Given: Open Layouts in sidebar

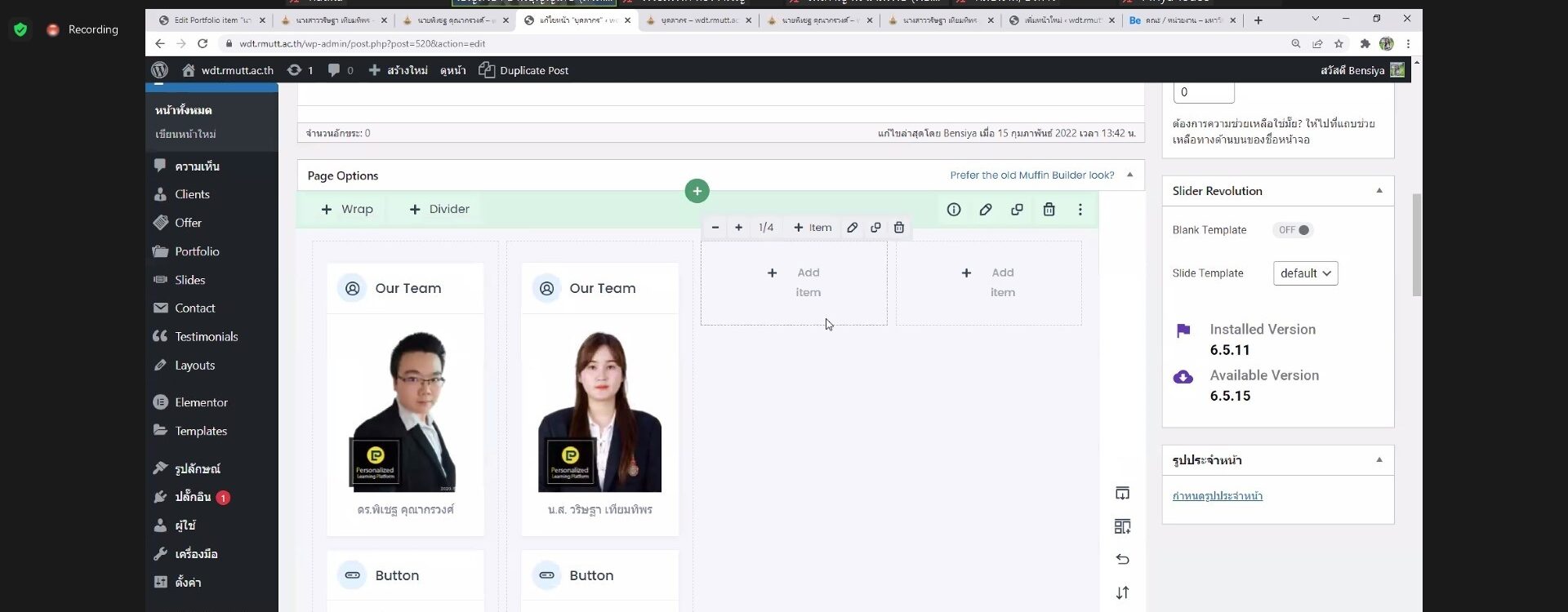Looking at the screenshot, I should tap(212, 366).
